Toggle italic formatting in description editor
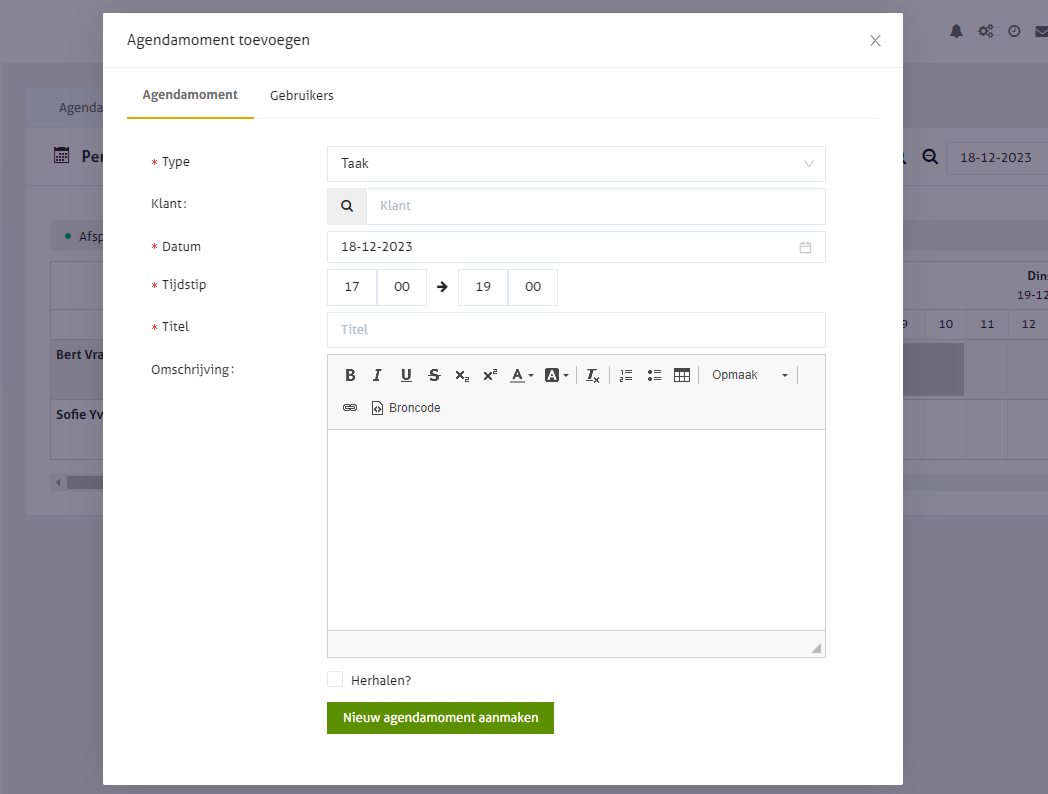 (377, 376)
